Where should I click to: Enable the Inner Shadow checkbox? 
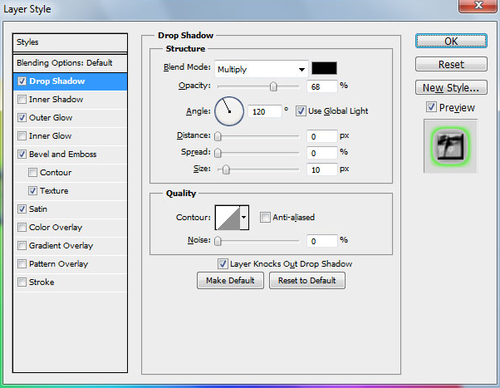[x=22, y=99]
